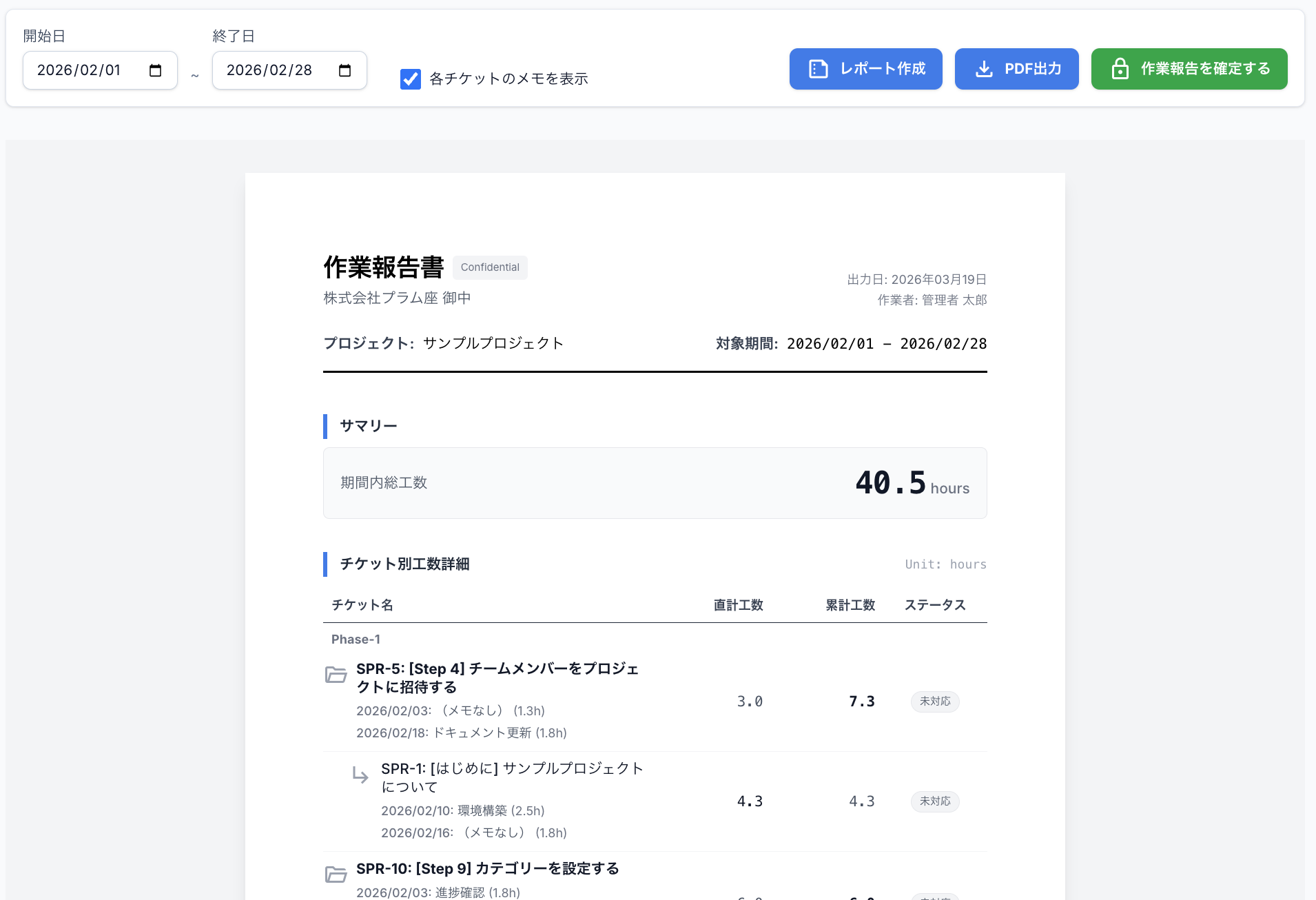Click the document icon on レポート作成 button
The image size is (1316, 900).
(817, 68)
